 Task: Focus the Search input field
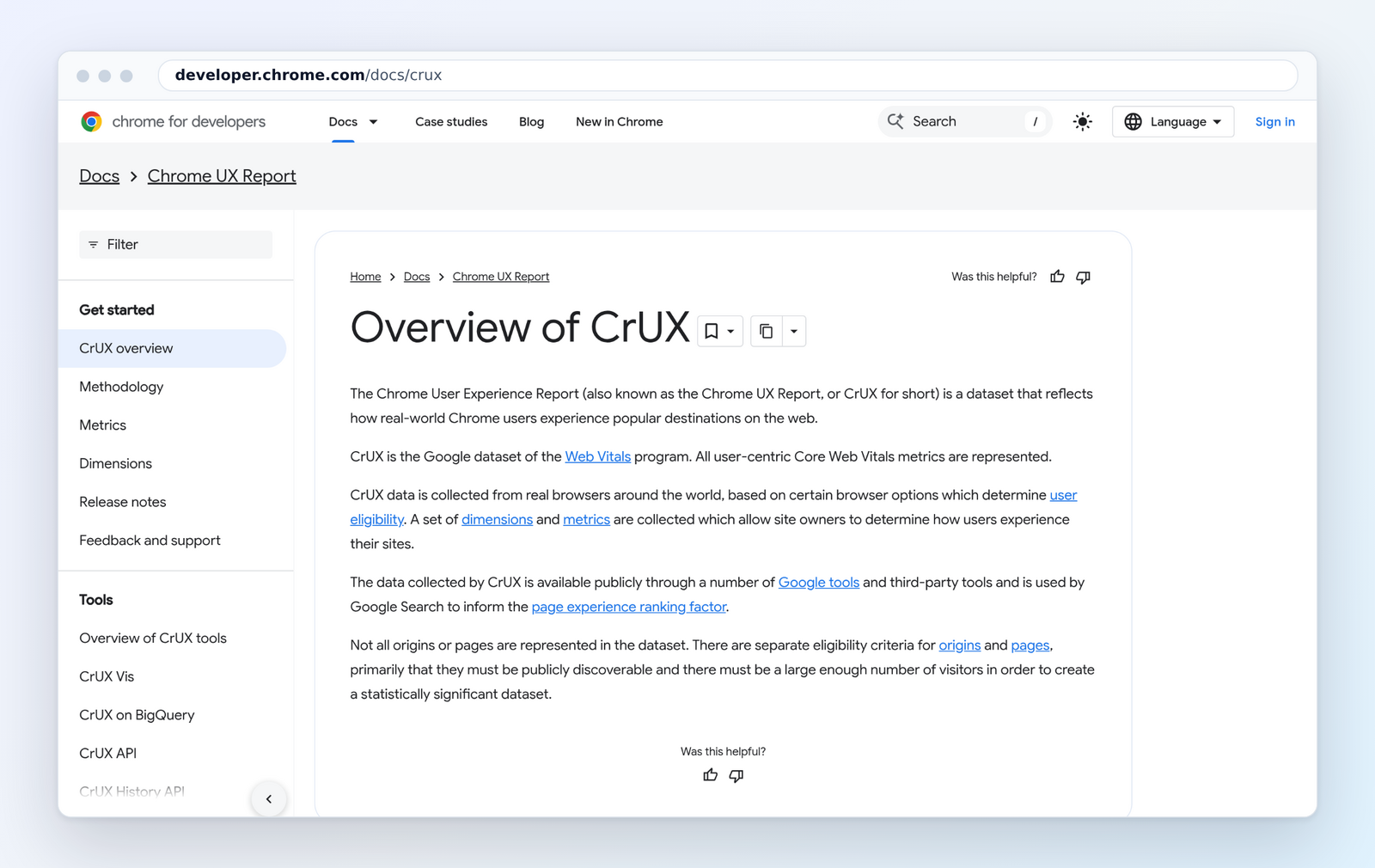(964, 122)
